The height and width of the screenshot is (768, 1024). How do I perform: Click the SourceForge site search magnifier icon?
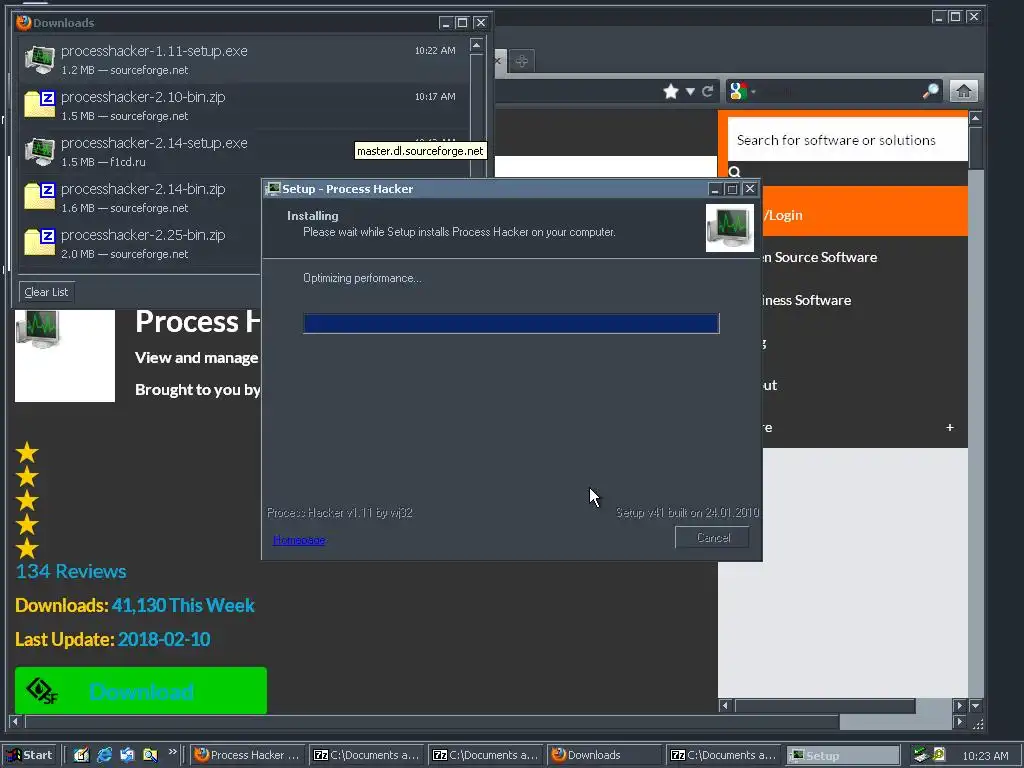(735, 172)
